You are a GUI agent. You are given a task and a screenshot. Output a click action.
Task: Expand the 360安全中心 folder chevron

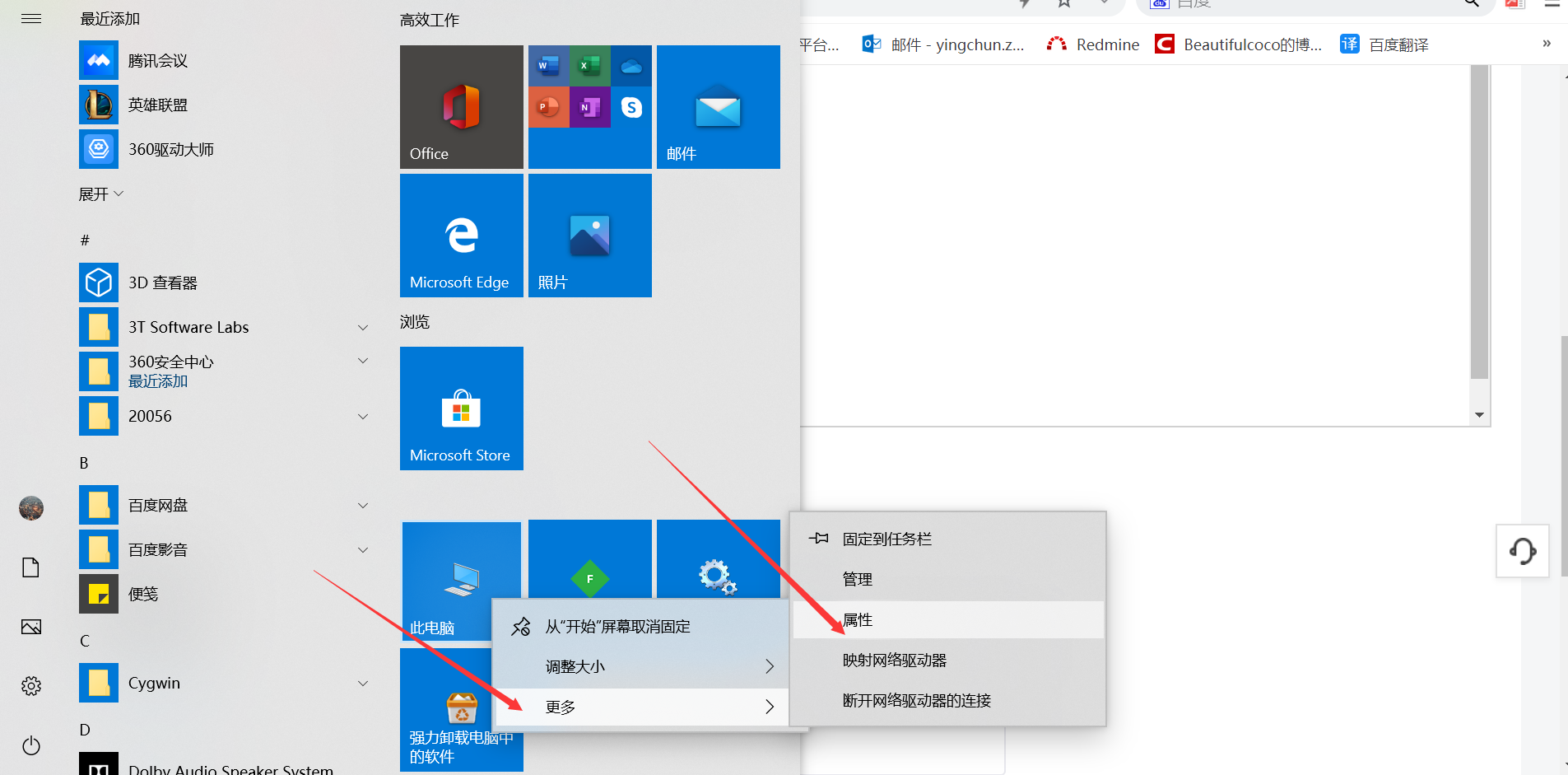363,361
